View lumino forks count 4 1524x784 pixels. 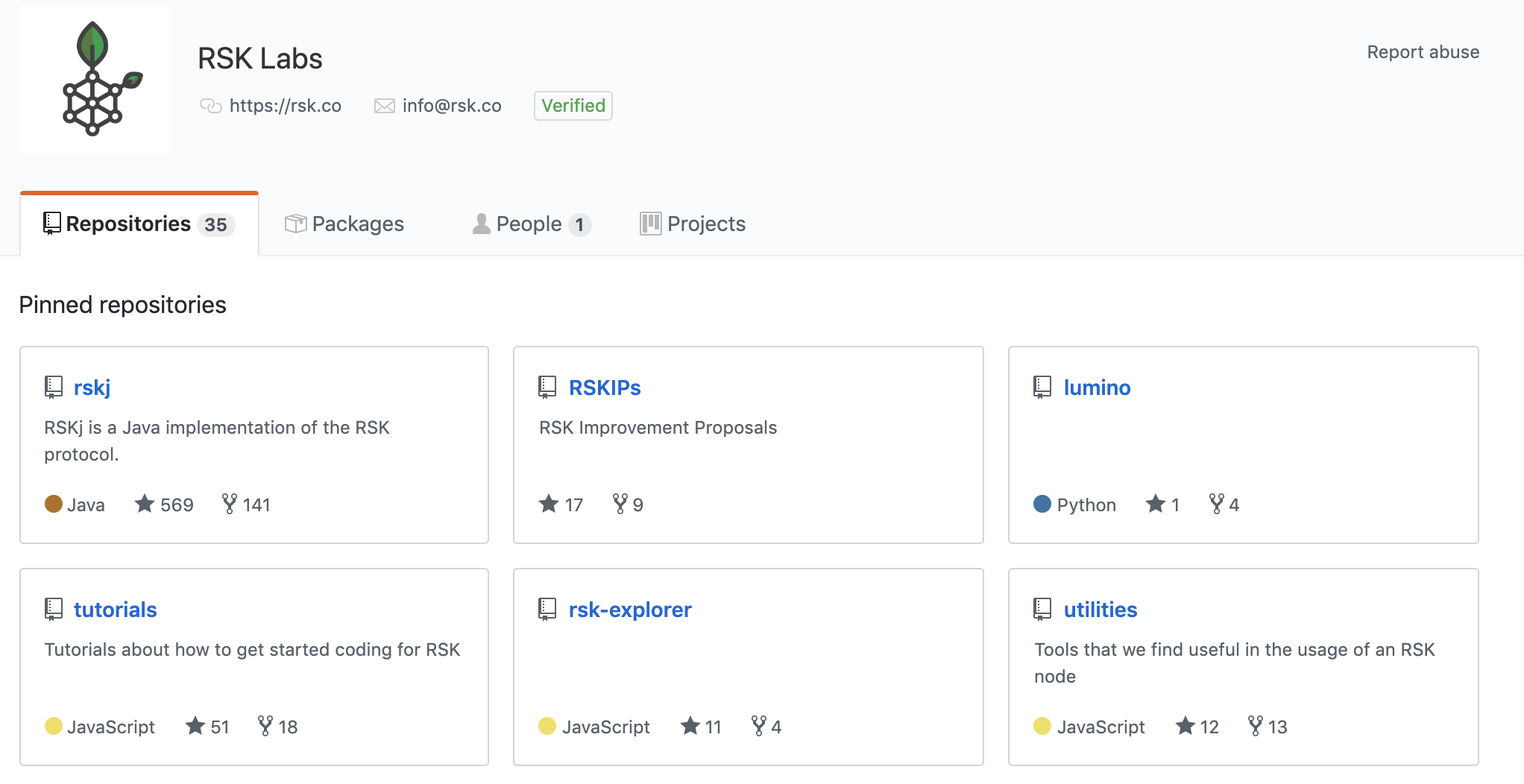click(x=1224, y=505)
